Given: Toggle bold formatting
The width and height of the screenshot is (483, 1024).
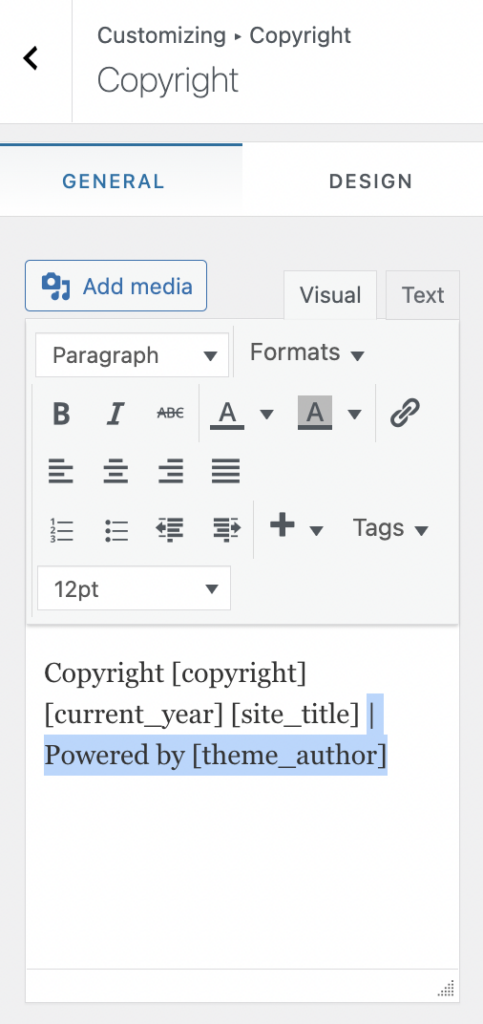Looking at the screenshot, I should click(61, 413).
